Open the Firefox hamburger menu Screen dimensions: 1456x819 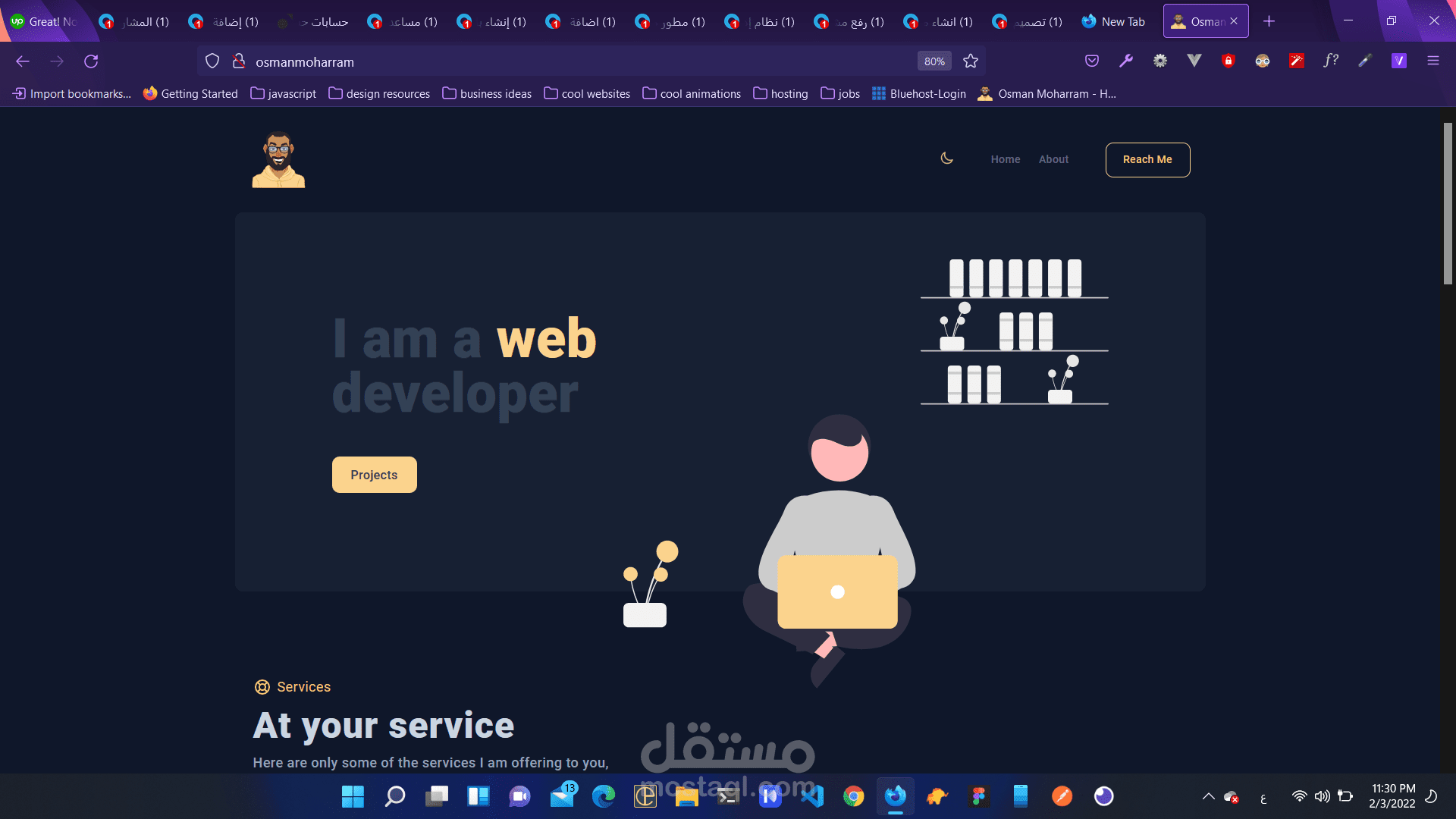[x=1433, y=61]
